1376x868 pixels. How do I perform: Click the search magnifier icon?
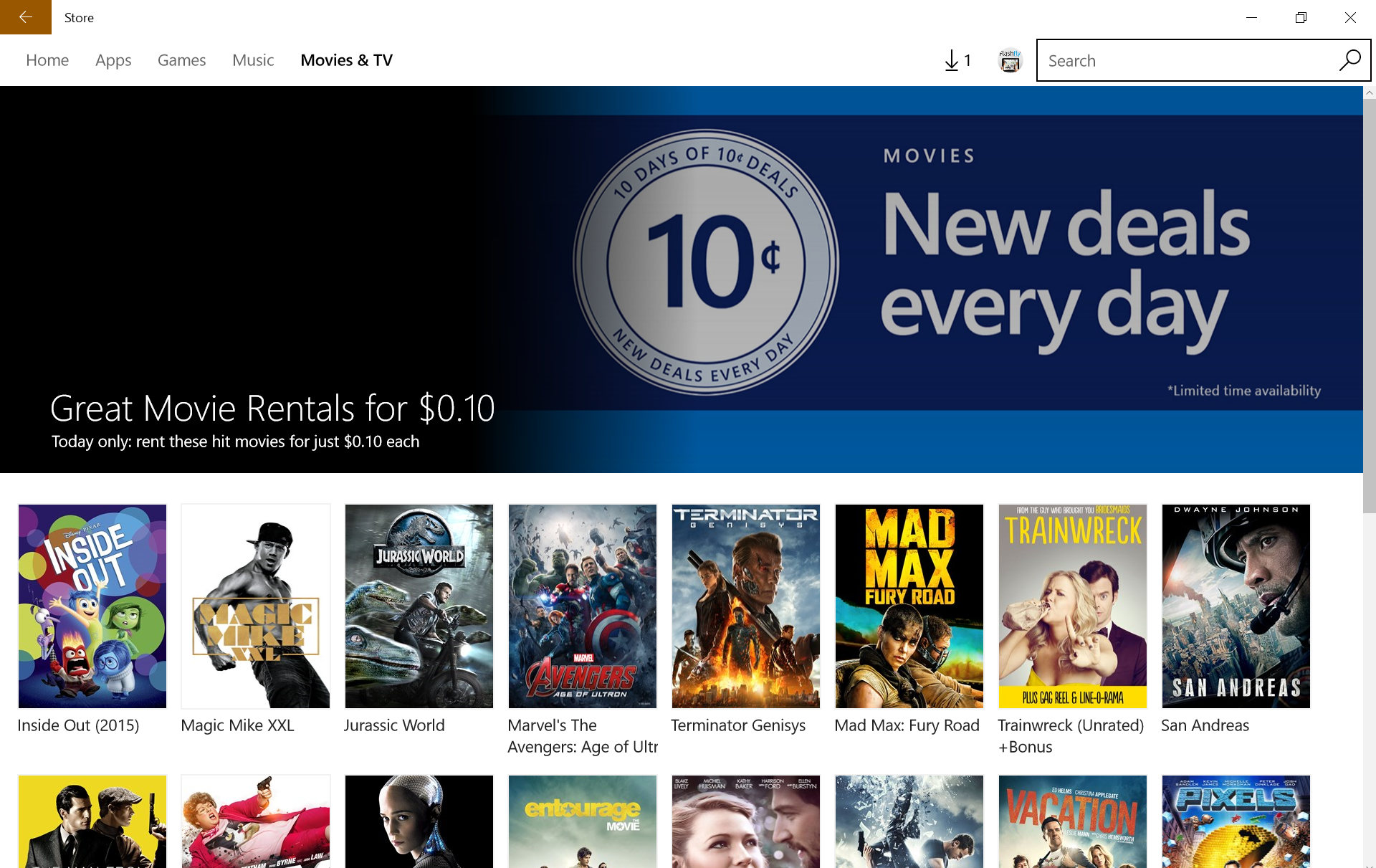click(x=1349, y=60)
